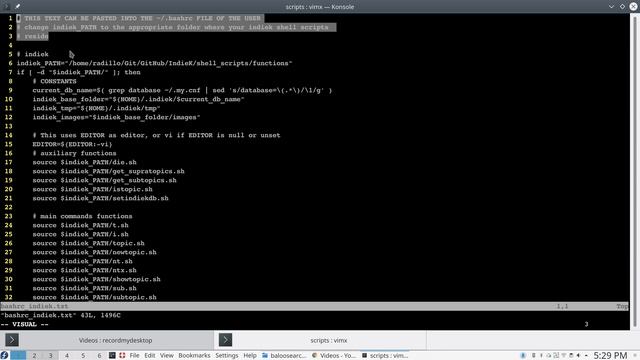
Task: Click the ntx.sh source line
Action: point(84,270)
